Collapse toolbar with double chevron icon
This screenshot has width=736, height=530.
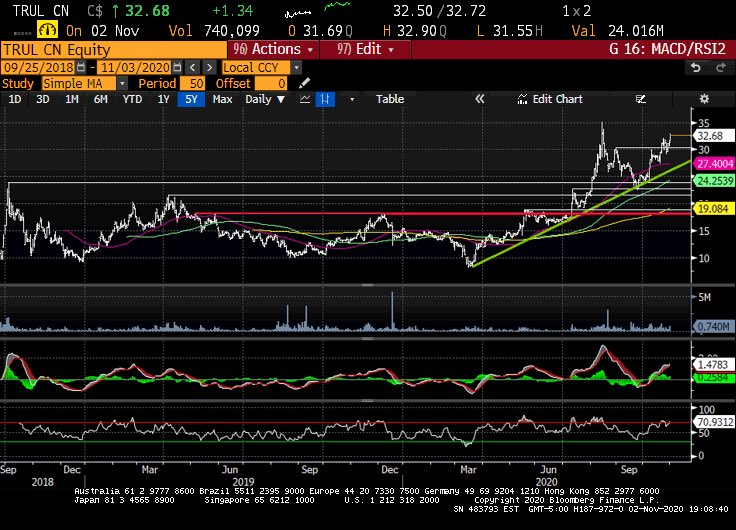pyautogui.click(x=479, y=99)
